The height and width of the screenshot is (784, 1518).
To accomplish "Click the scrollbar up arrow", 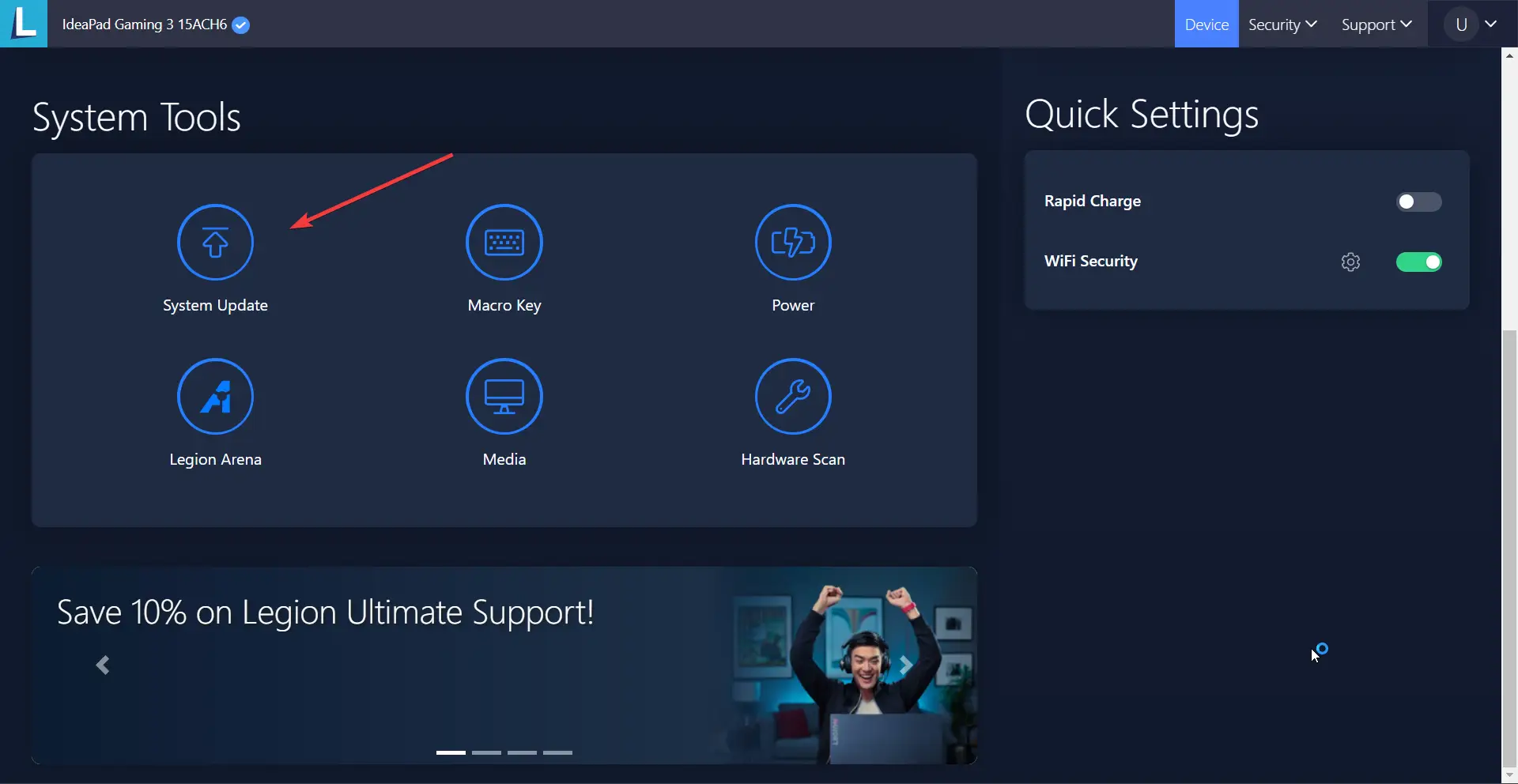I will 1510,55.
